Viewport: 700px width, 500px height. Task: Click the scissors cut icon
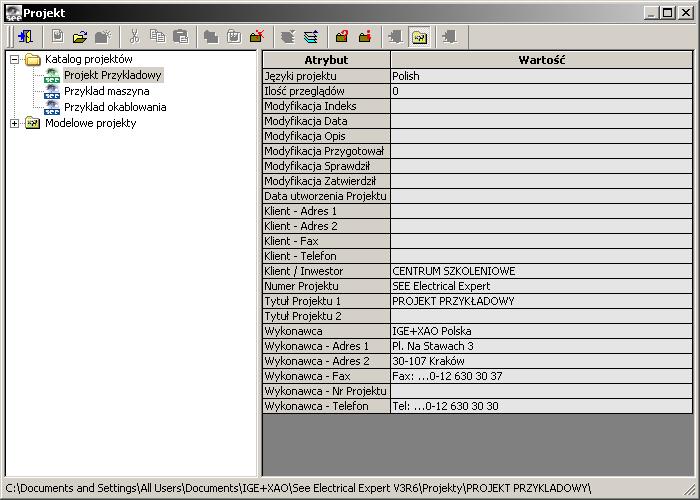pyautogui.click(x=134, y=37)
